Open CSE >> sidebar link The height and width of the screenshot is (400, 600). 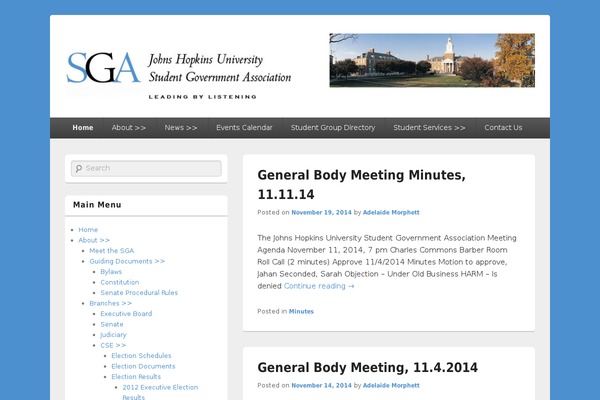pos(113,345)
